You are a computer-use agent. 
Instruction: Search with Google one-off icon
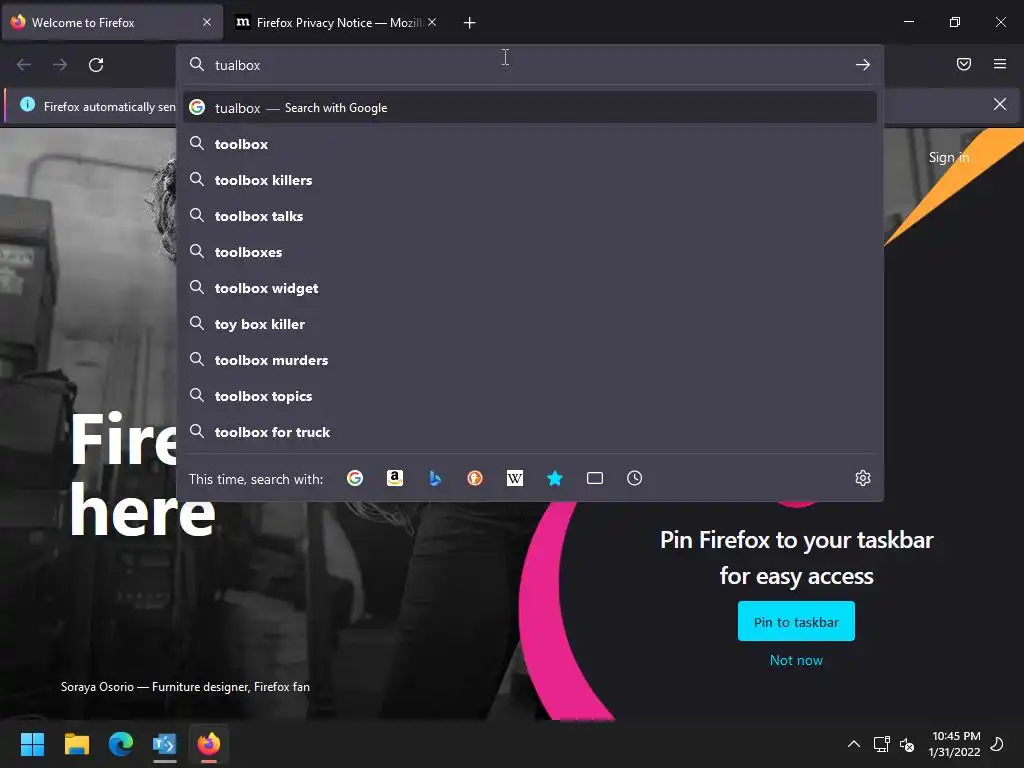coord(355,479)
